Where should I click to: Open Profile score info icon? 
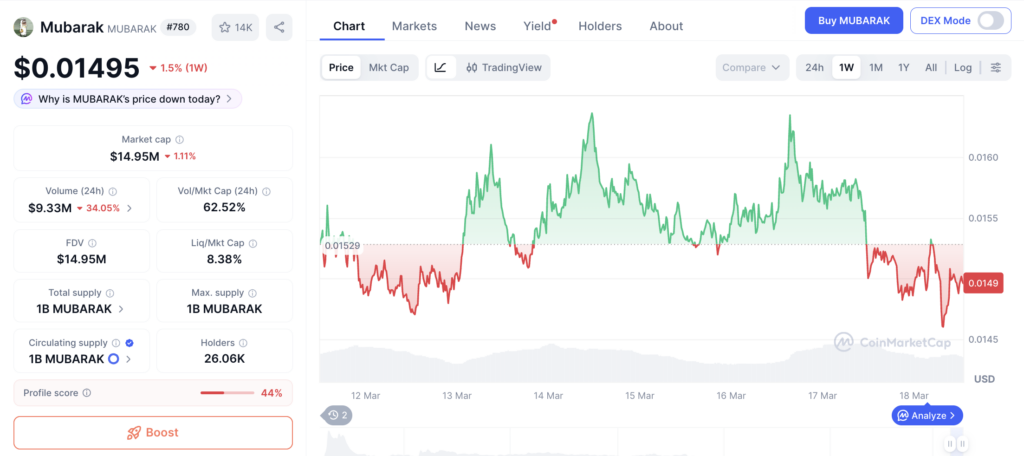(x=87, y=393)
